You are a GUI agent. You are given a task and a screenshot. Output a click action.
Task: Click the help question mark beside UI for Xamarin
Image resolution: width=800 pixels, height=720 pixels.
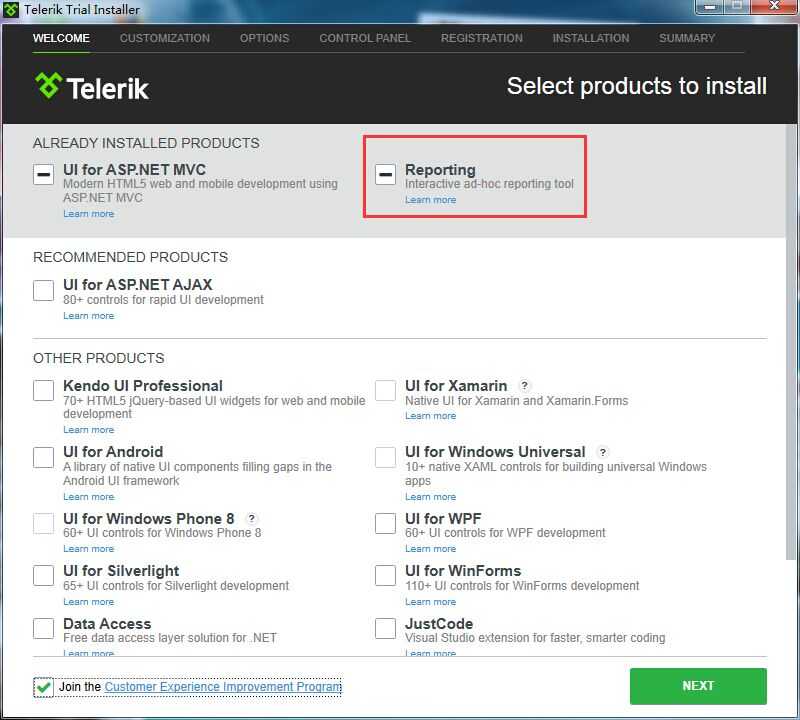click(524, 386)
